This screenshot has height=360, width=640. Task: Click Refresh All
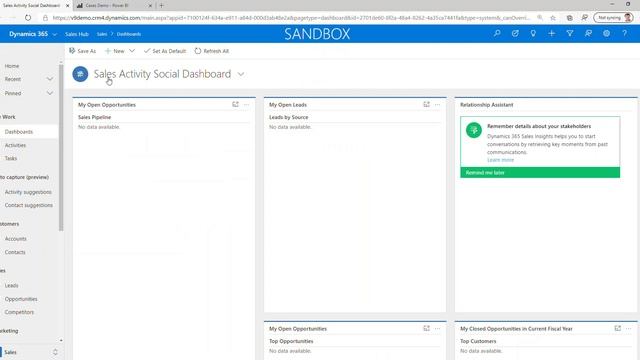coord(211,51)
